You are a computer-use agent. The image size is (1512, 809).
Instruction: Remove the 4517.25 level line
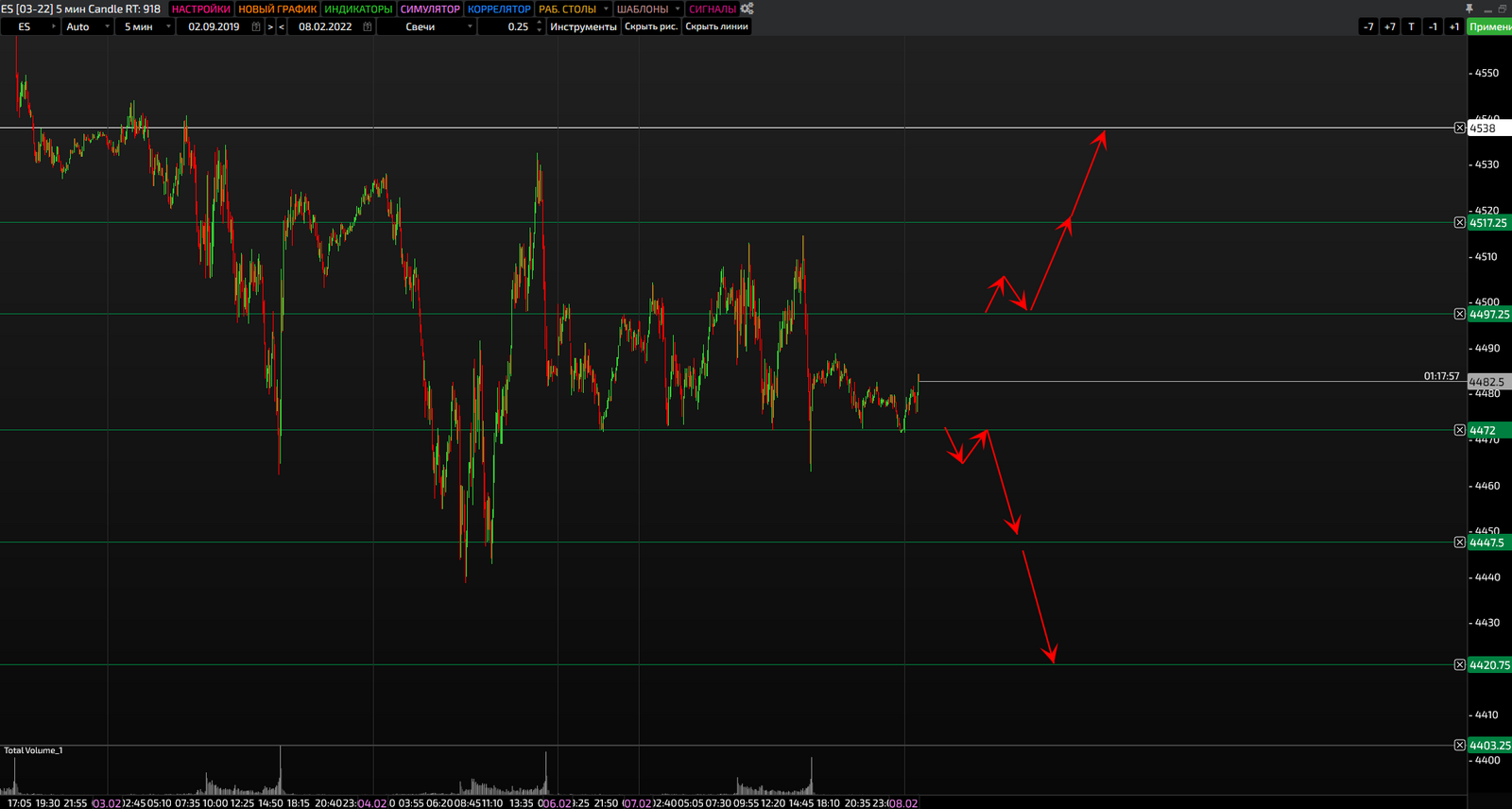(x=1459, y=223)
